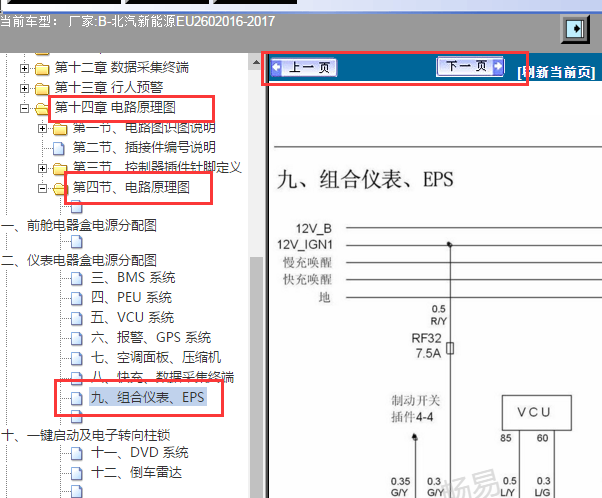
Task: Open 六、报警、GPS 系统 page
Action: click(151, 337)
